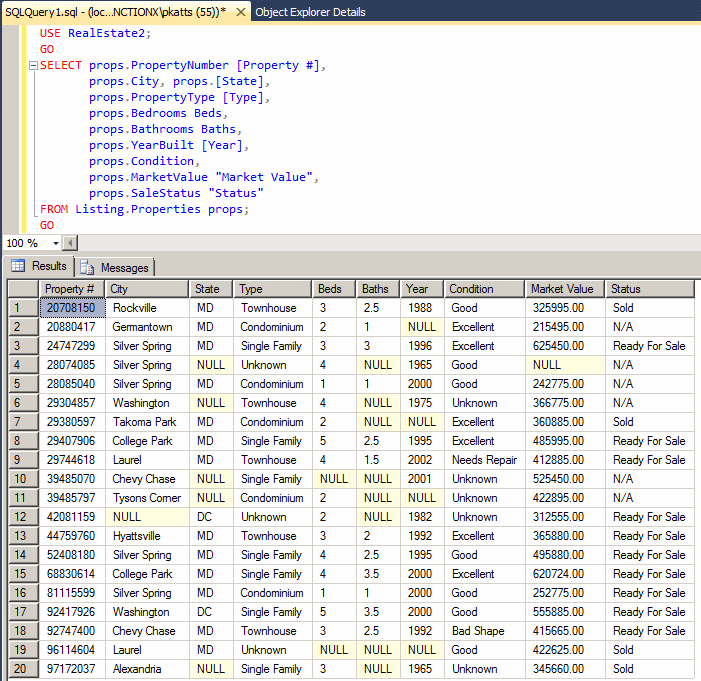
Task: Select the Condition column header
Action: click(484, 289)
